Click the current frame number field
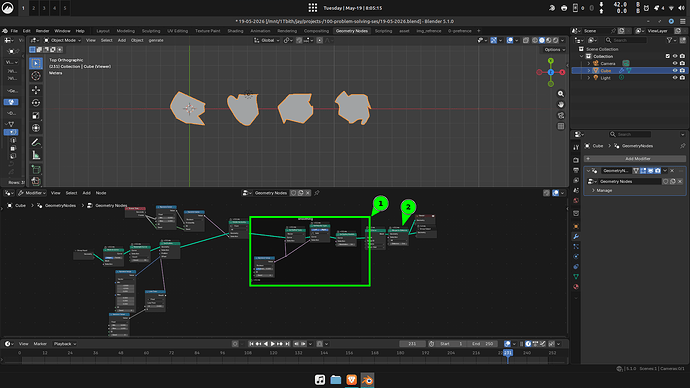690x388 pixels. [x=412, y=344]
